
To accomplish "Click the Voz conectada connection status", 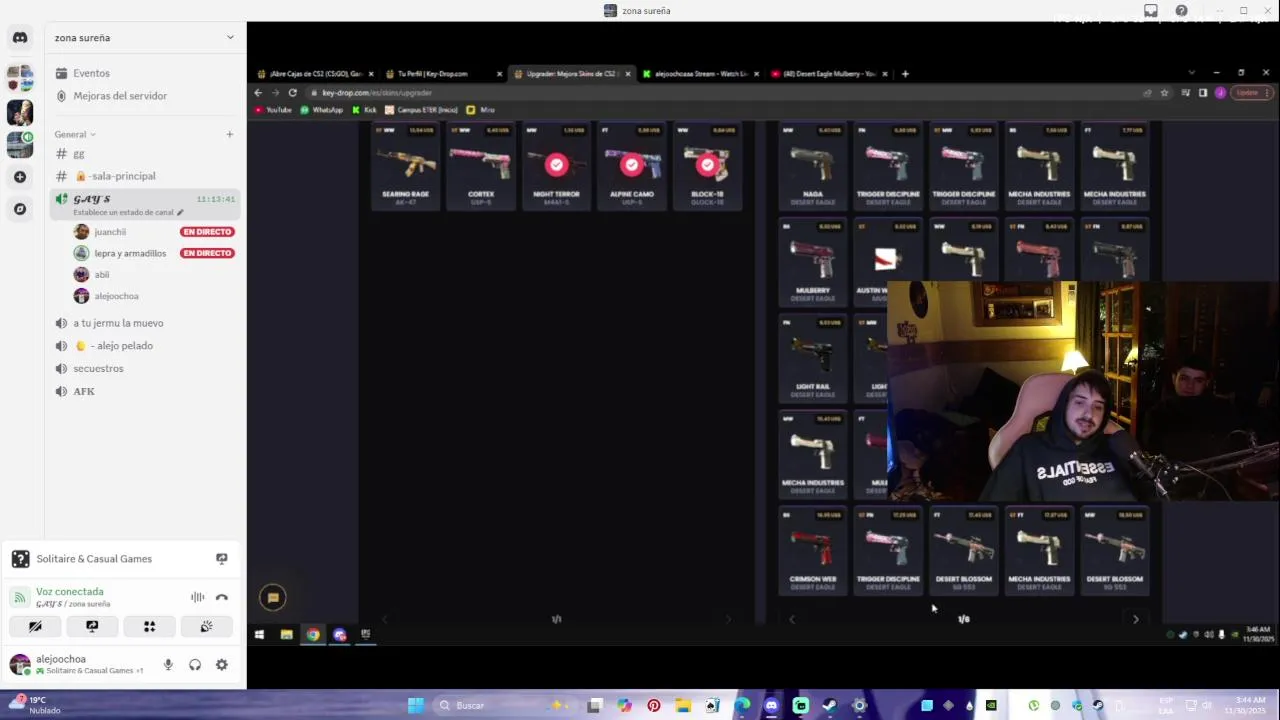I will pyautogui.click(x=70, y=592).
